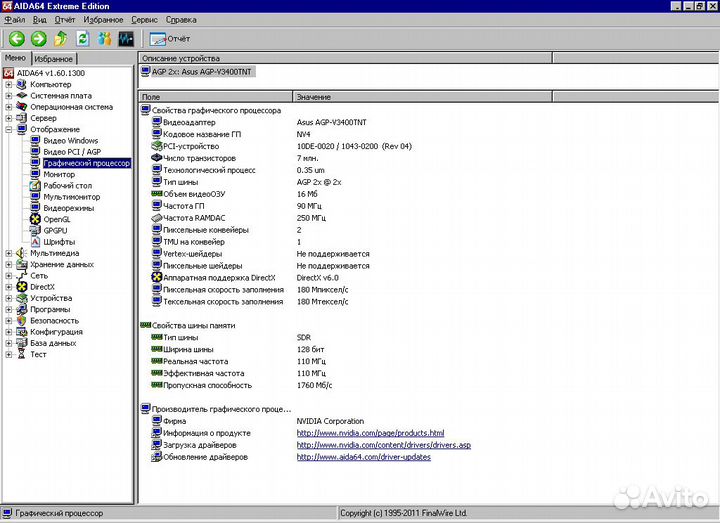Click the green Back arrow toolbar button

point(17,39)
